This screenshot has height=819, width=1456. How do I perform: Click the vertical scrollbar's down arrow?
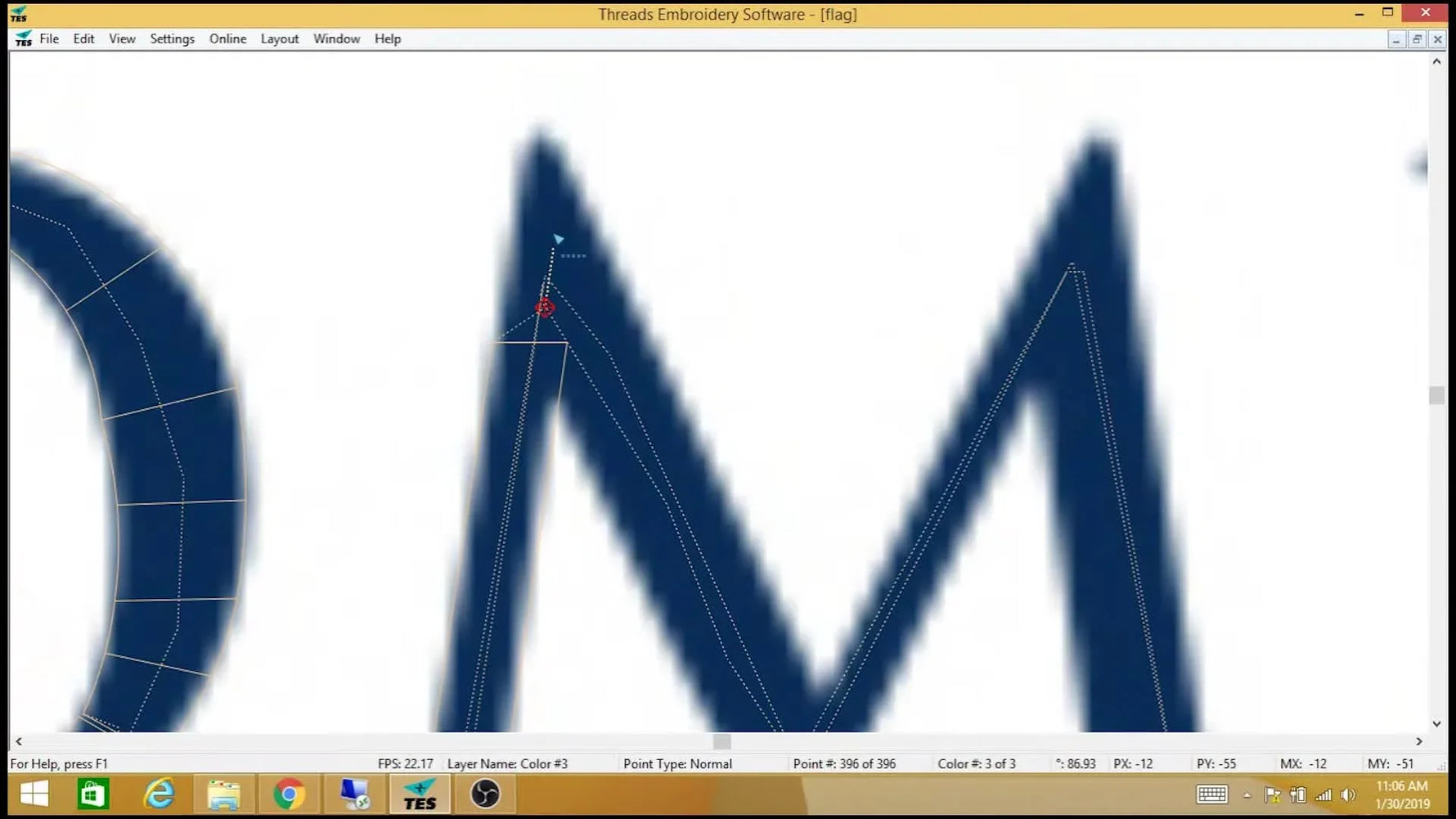click(1437, 723)
